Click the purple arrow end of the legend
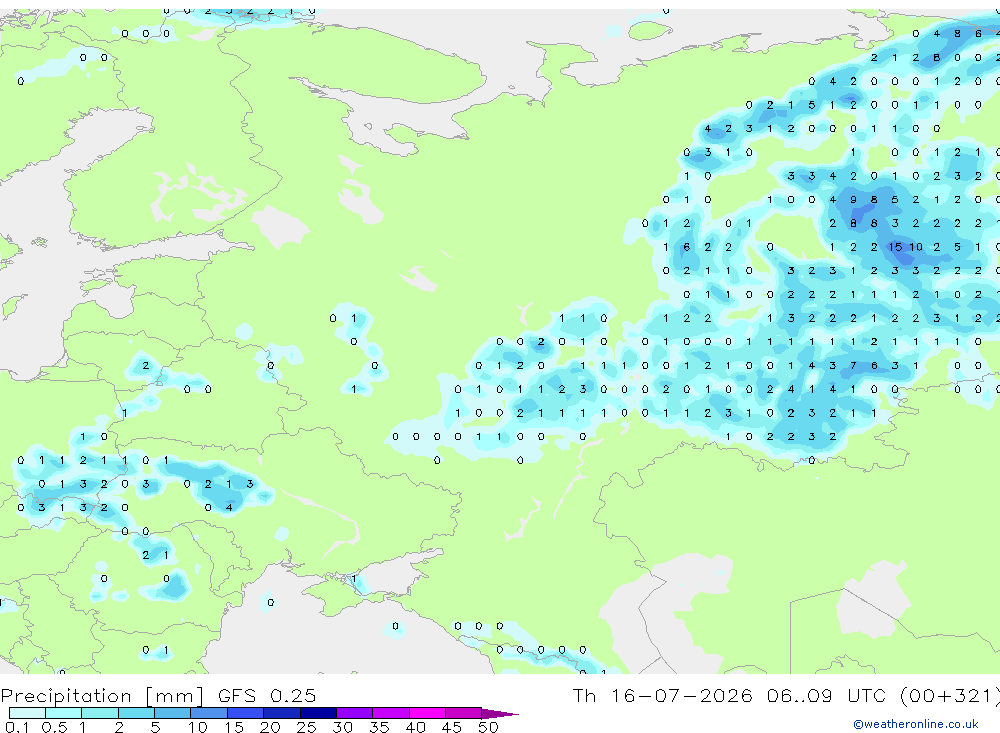Image resolution: width=1000 pixels, height=733 pixels. (499, 713)
